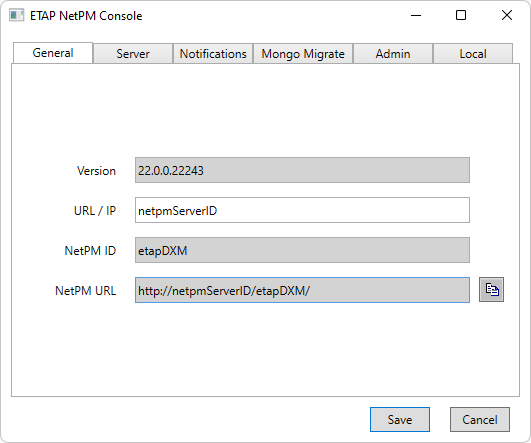Select the Admin tab
The height and width of the screenshot is (443, 531).
[x=393, y=54]
